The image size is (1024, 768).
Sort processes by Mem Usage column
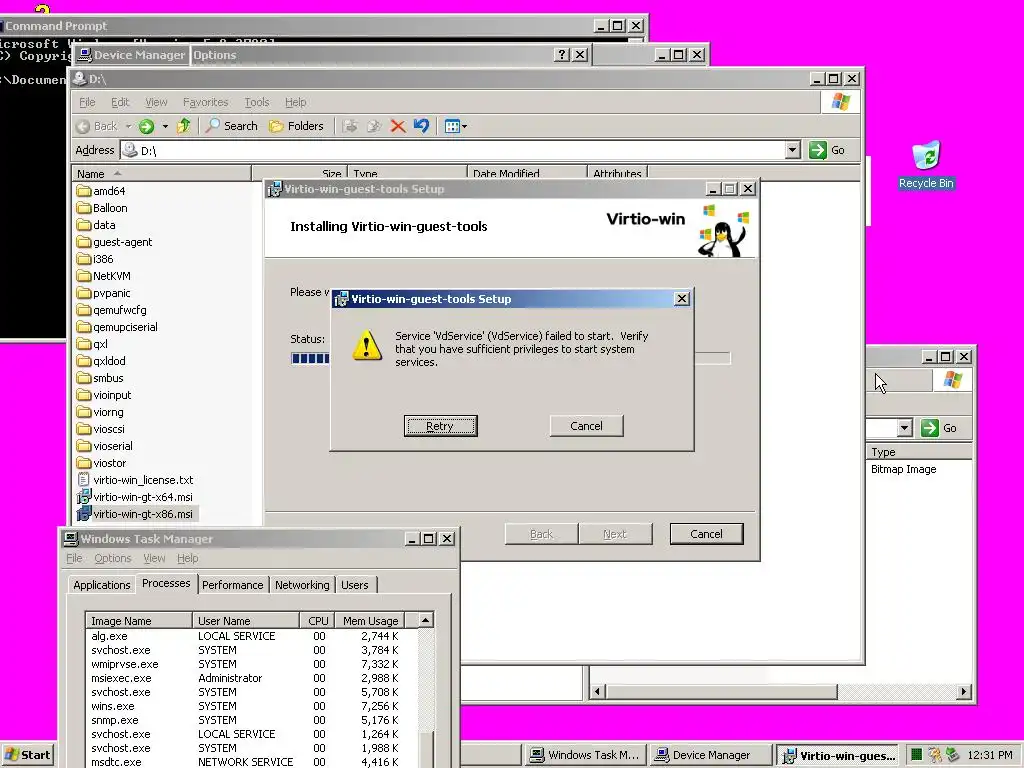click(x=370, y=620)
